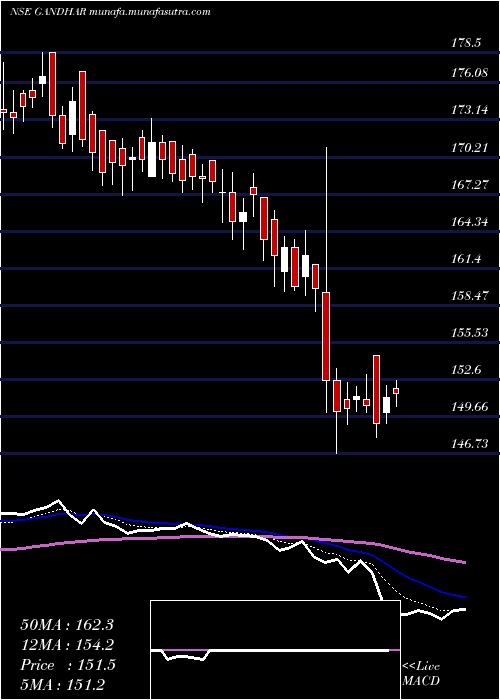Click the 170.21 price axis label

468,147
